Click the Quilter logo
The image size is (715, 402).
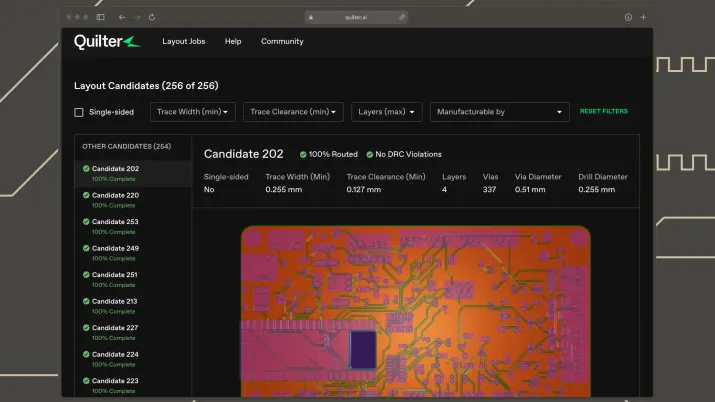point(107,41)
